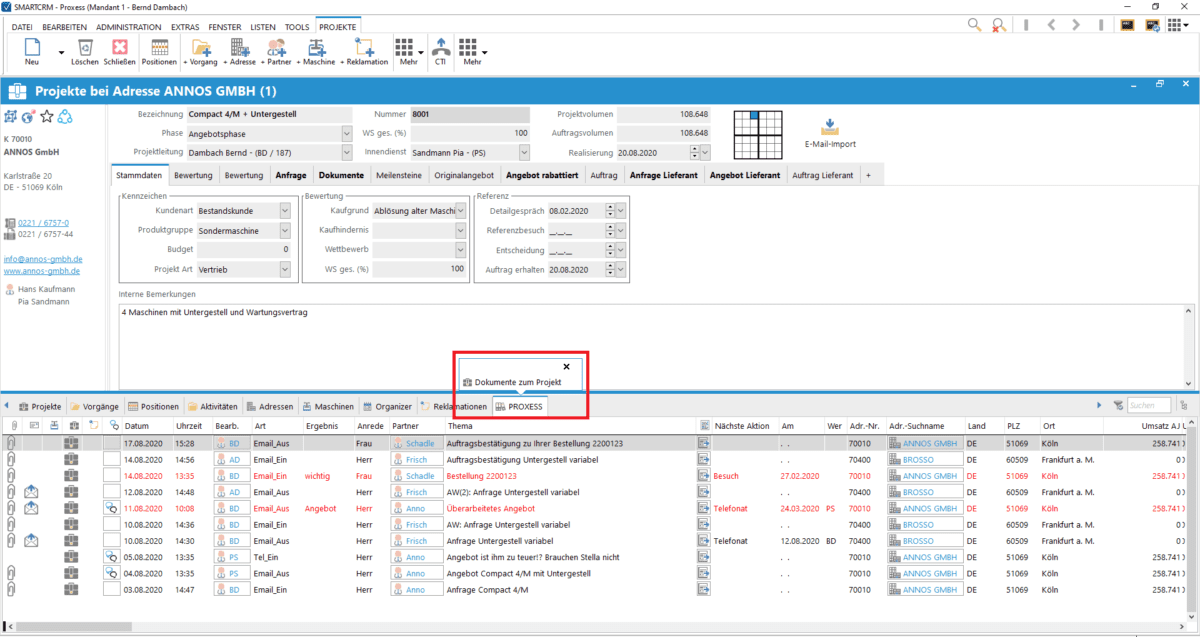
Task: Open the E-Mail-Import function
Action: click(x=829, y=128)
